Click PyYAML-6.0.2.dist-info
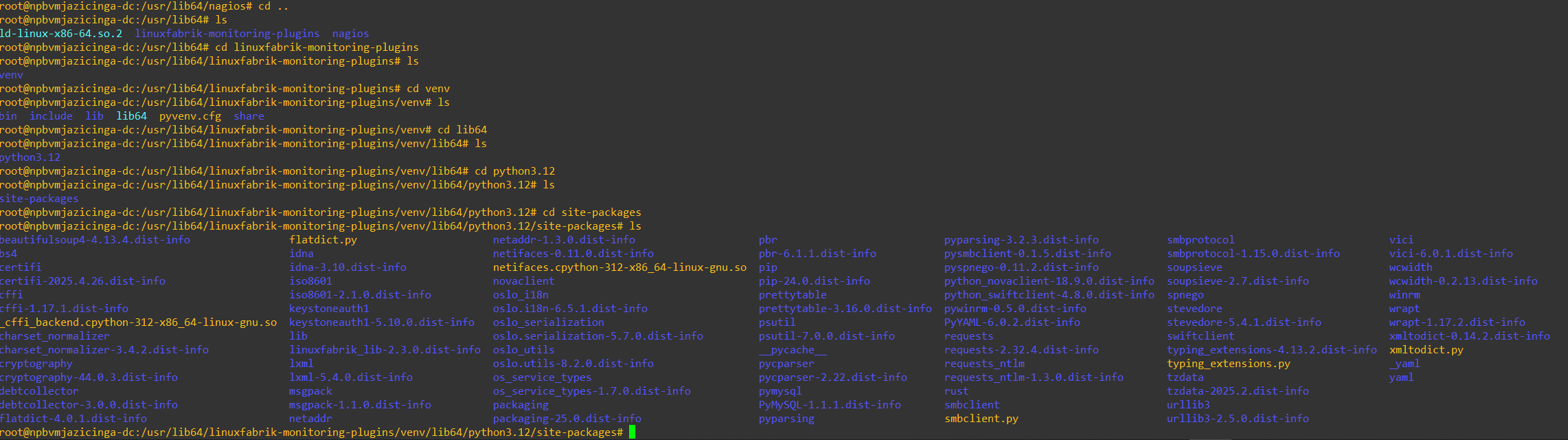The image size is (1568, 440). 1012,322
